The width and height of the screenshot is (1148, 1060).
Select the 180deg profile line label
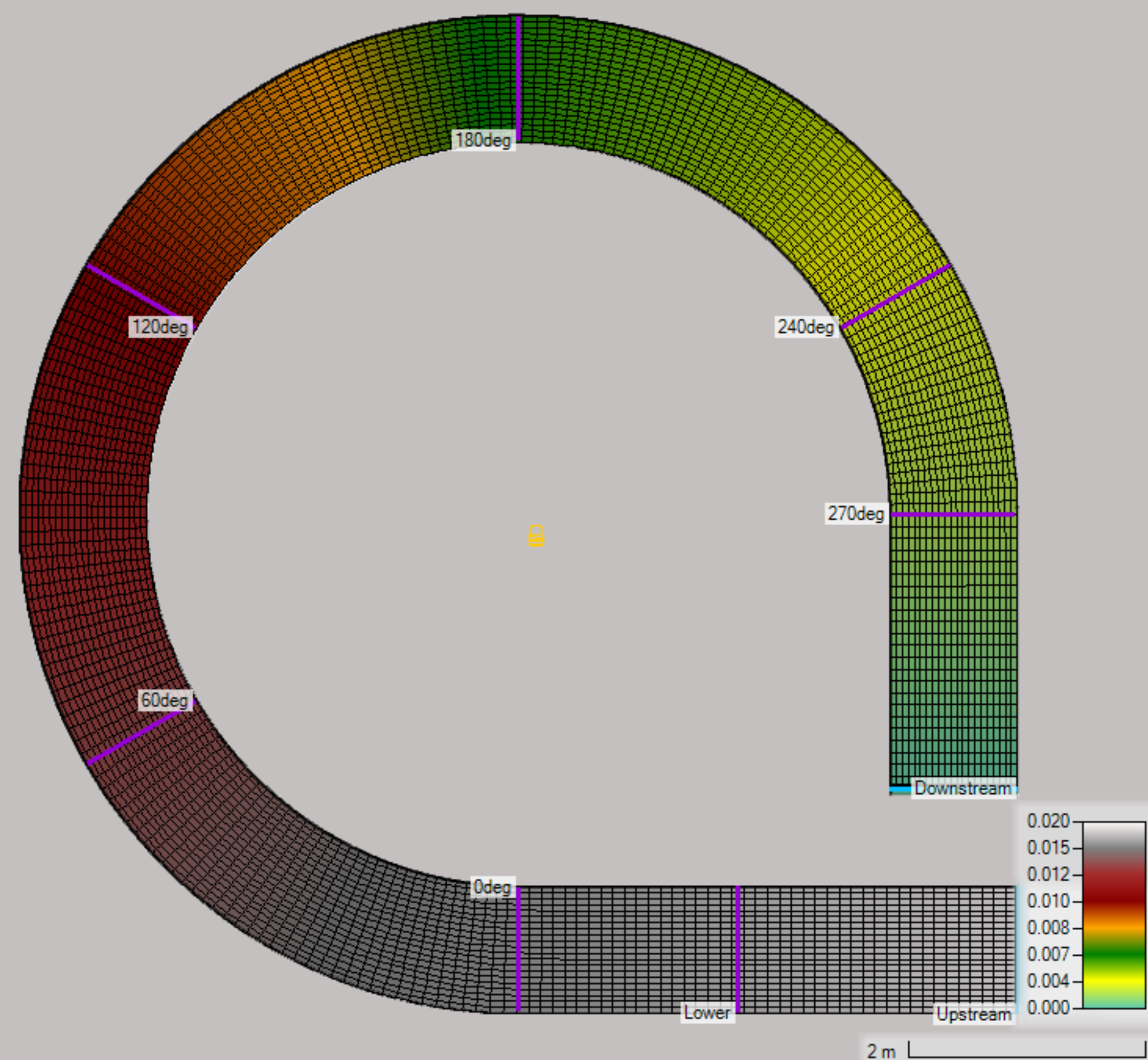[x=483, y=140]
